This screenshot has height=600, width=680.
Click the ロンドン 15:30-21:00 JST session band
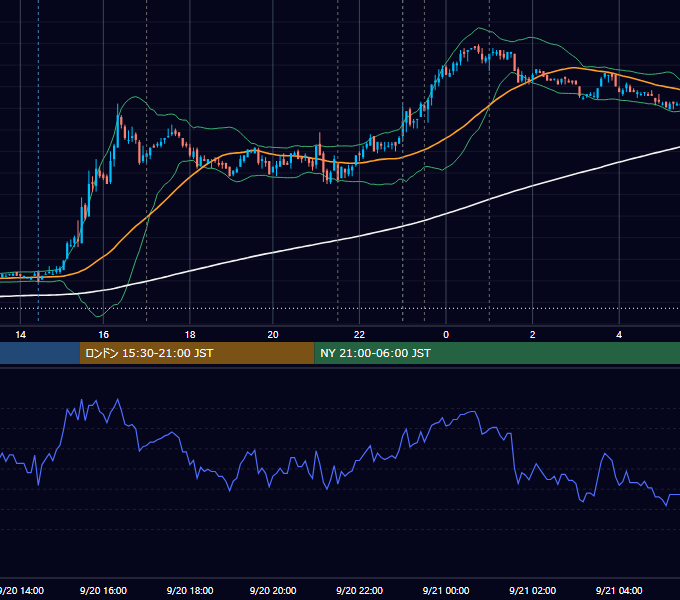[197, 353]
